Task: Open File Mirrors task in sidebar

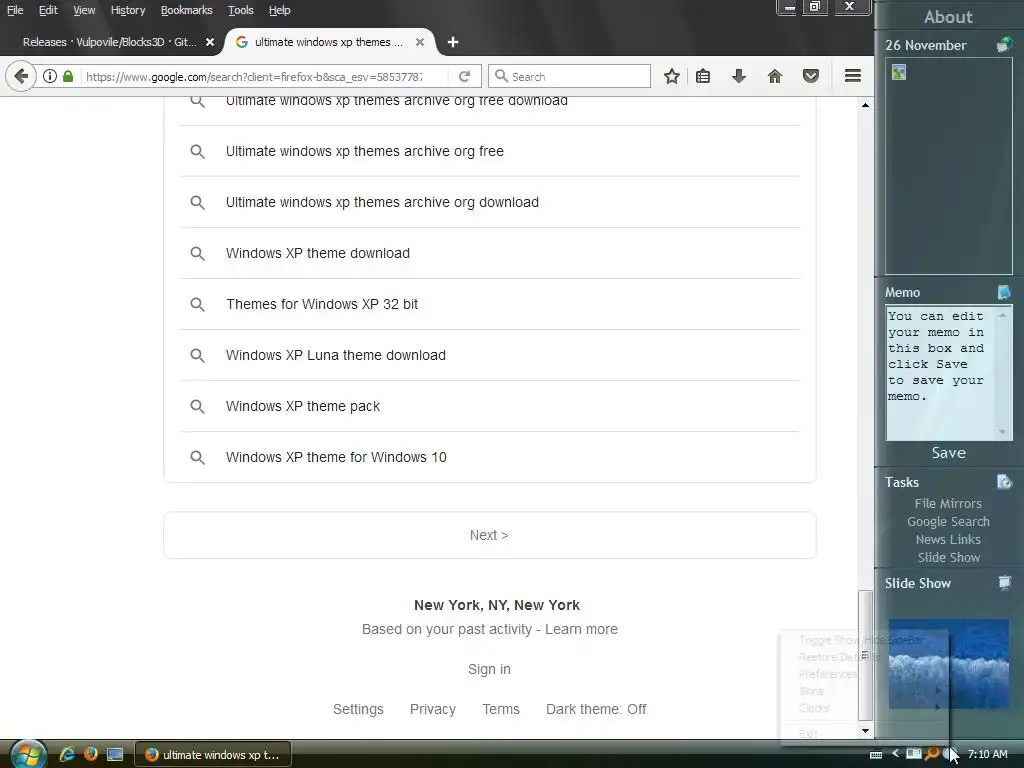Action: pos(948,504)
